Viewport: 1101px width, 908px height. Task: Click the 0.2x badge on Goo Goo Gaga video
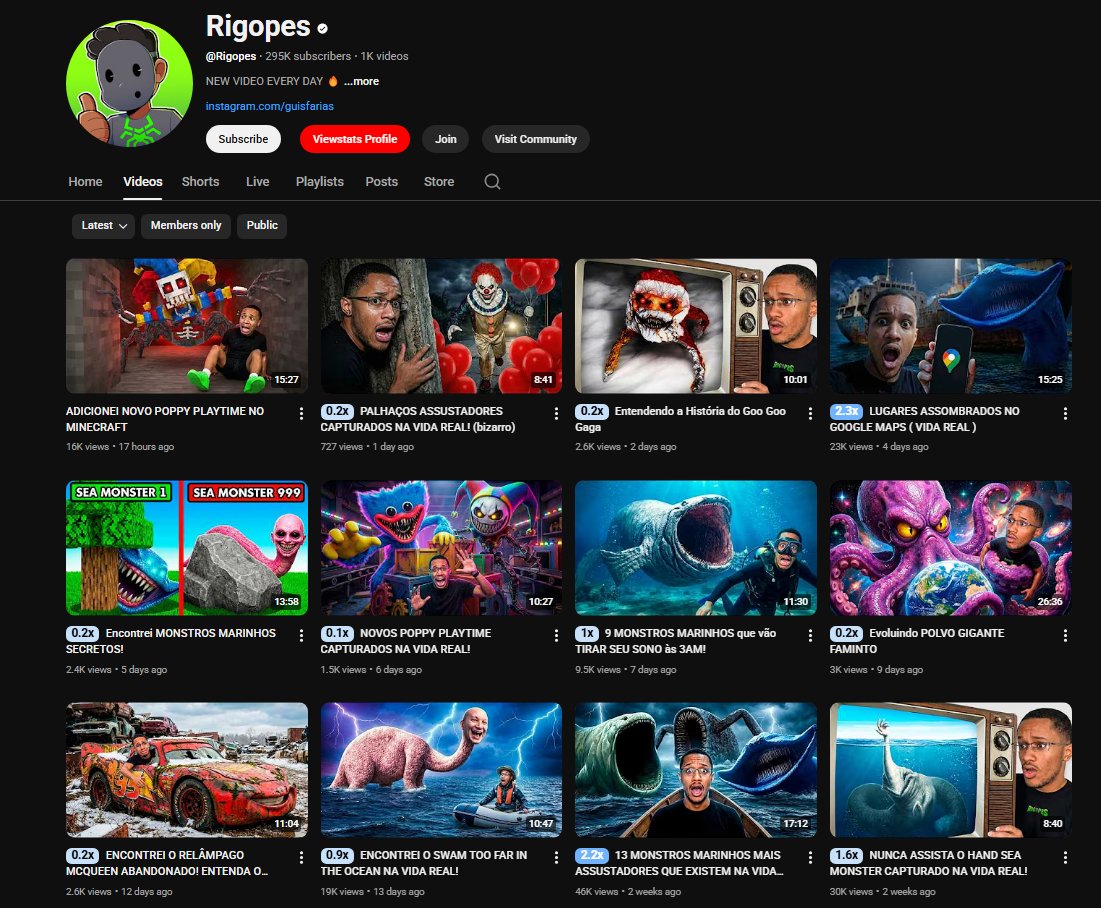[592, 411]
